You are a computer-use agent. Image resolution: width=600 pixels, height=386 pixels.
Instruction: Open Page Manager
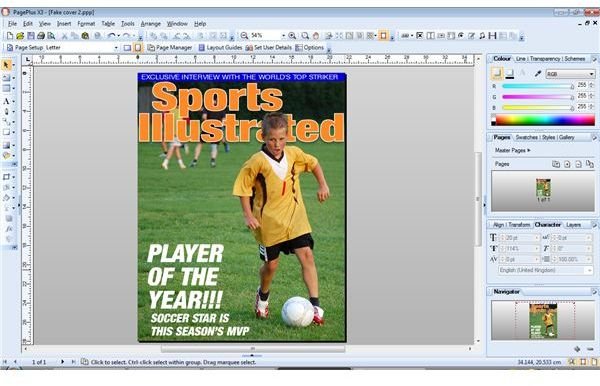pyautogui.click(x=170, y=48)
